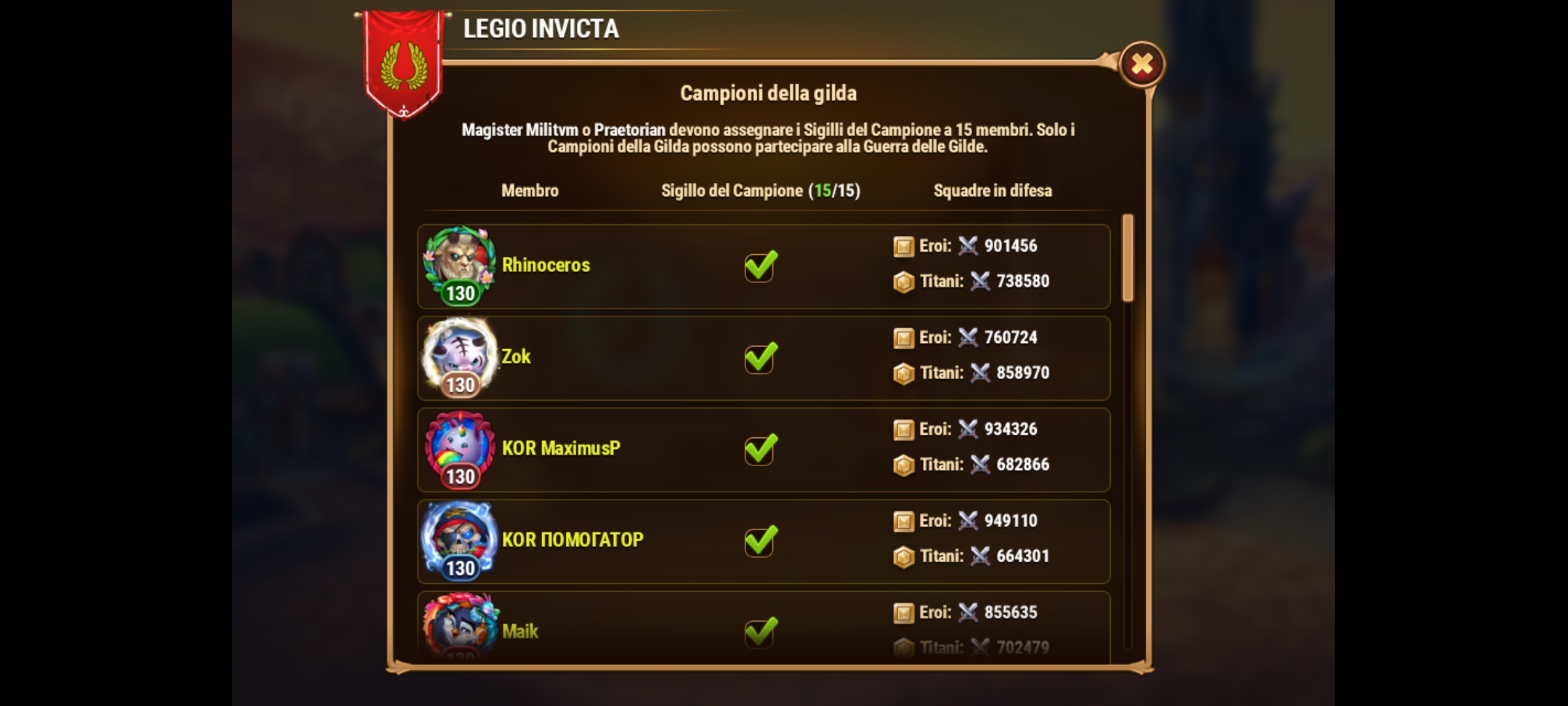The width and height of the screenshot is (1568, 706).
Task: Click KOR MaximusP Eroi team icon
Action: click(904, 429)
